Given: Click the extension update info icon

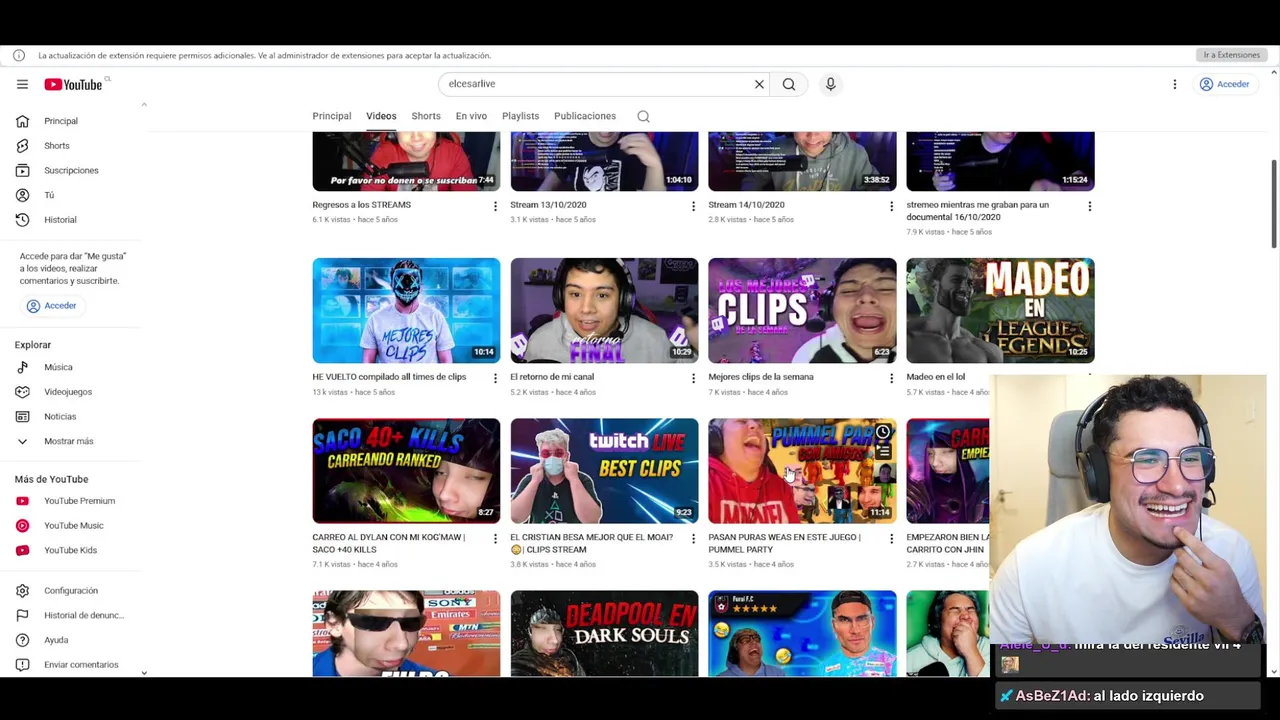Looking at the screenshot, I should [x=18, y=55].
